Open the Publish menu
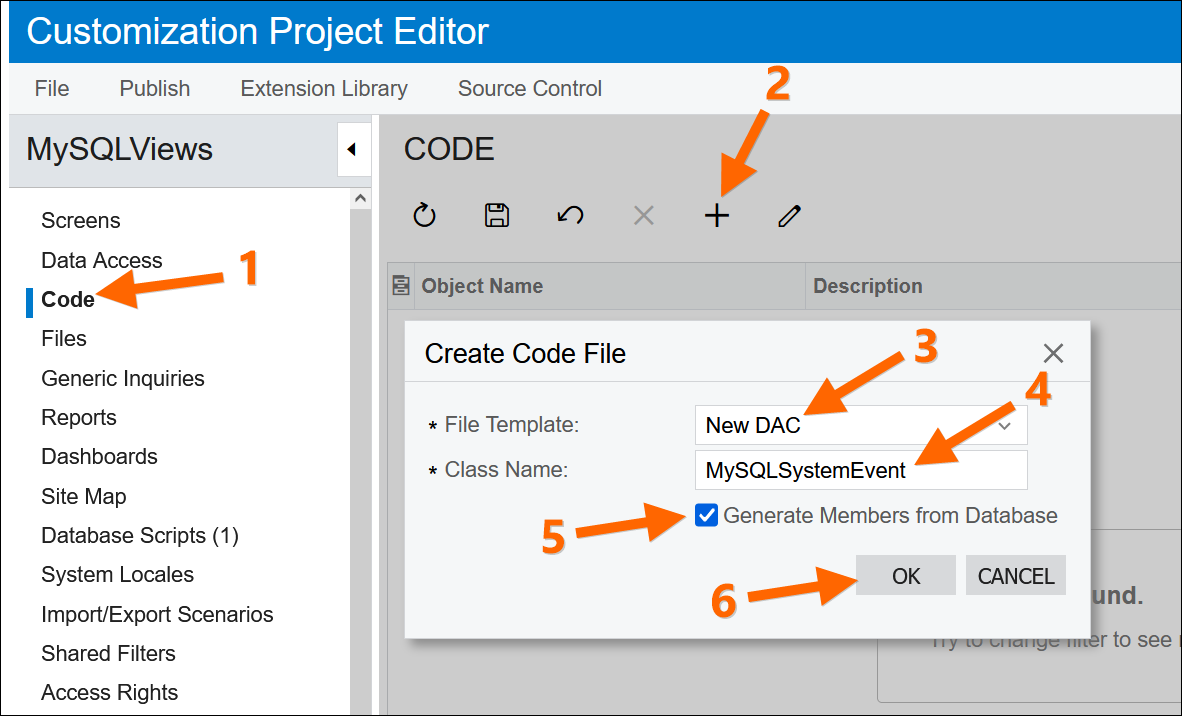This screenshot has height=716, width=1182. click(x=154, y=88)
